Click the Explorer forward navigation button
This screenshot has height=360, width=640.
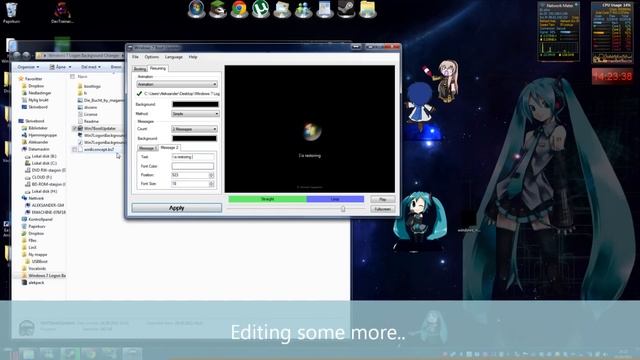pos(27,55)
